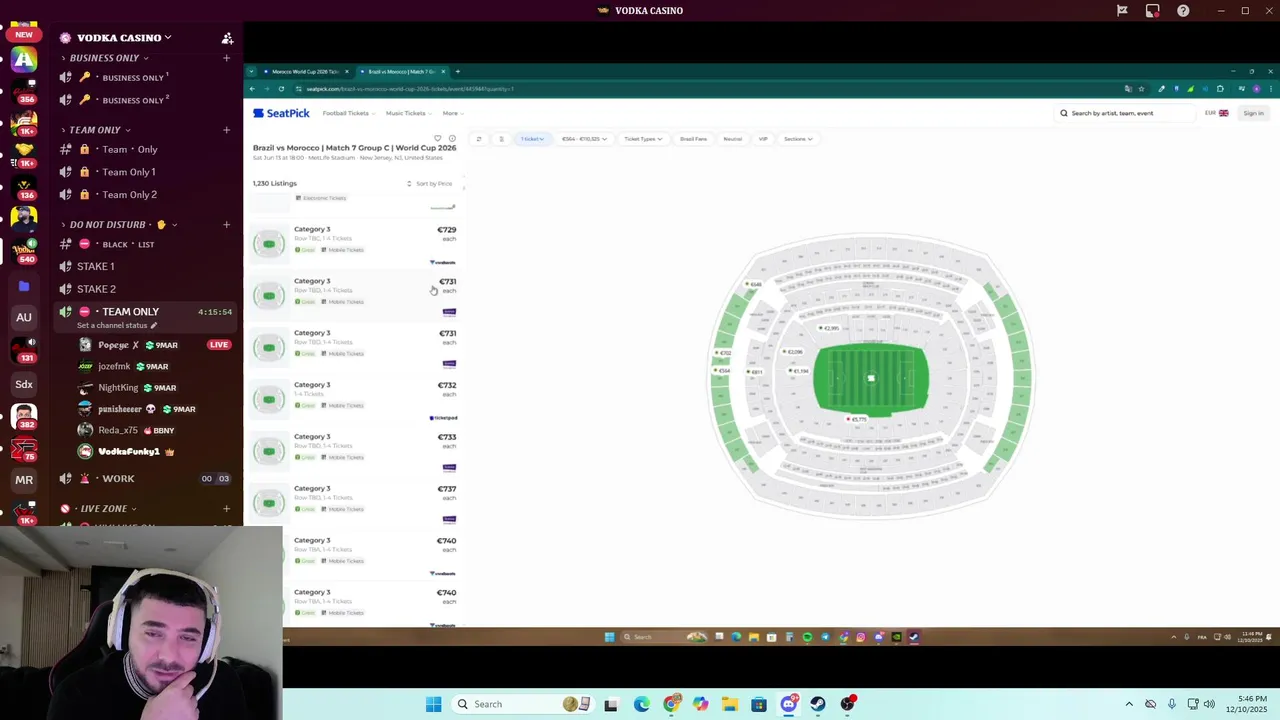The height and width of the screenshot is (720, 1280).
Task: Open Music Tickets menu
Action: [x=409, y=113]
